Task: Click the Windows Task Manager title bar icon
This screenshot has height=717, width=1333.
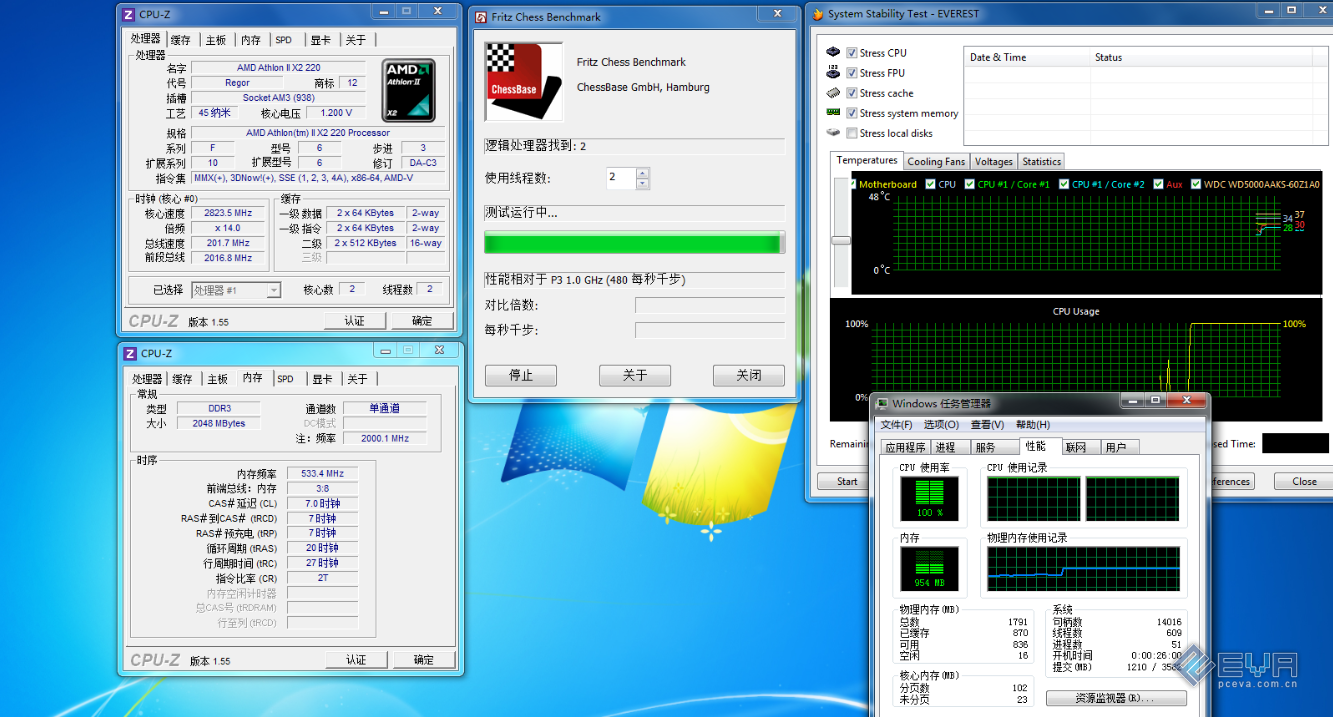Action: (x=882, y=404)
